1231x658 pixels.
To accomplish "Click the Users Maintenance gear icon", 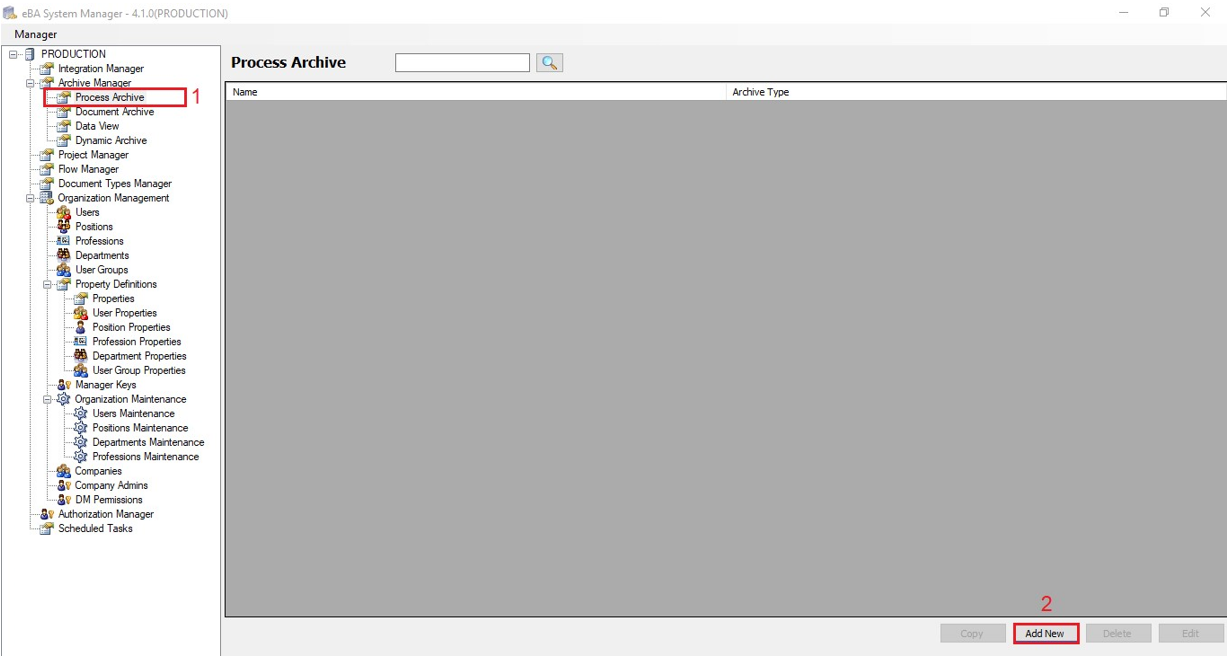I will tap(80, 414).
